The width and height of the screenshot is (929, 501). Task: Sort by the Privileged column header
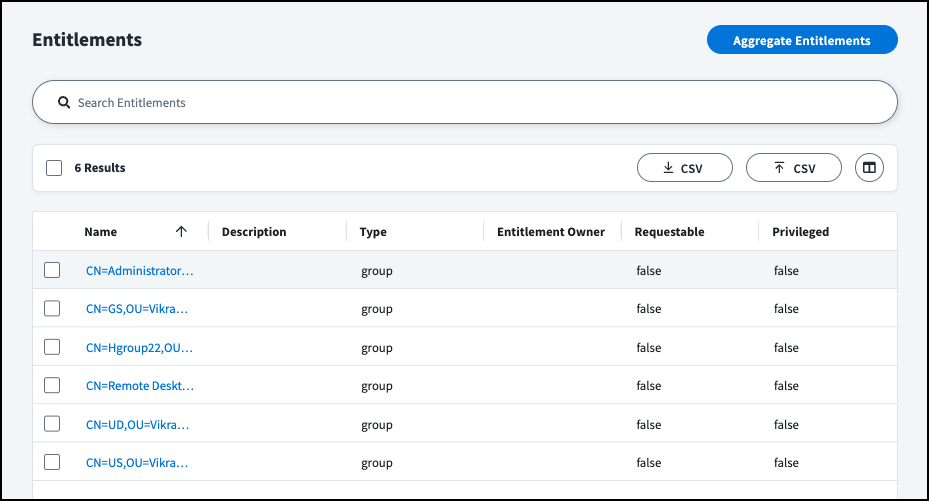800,232
